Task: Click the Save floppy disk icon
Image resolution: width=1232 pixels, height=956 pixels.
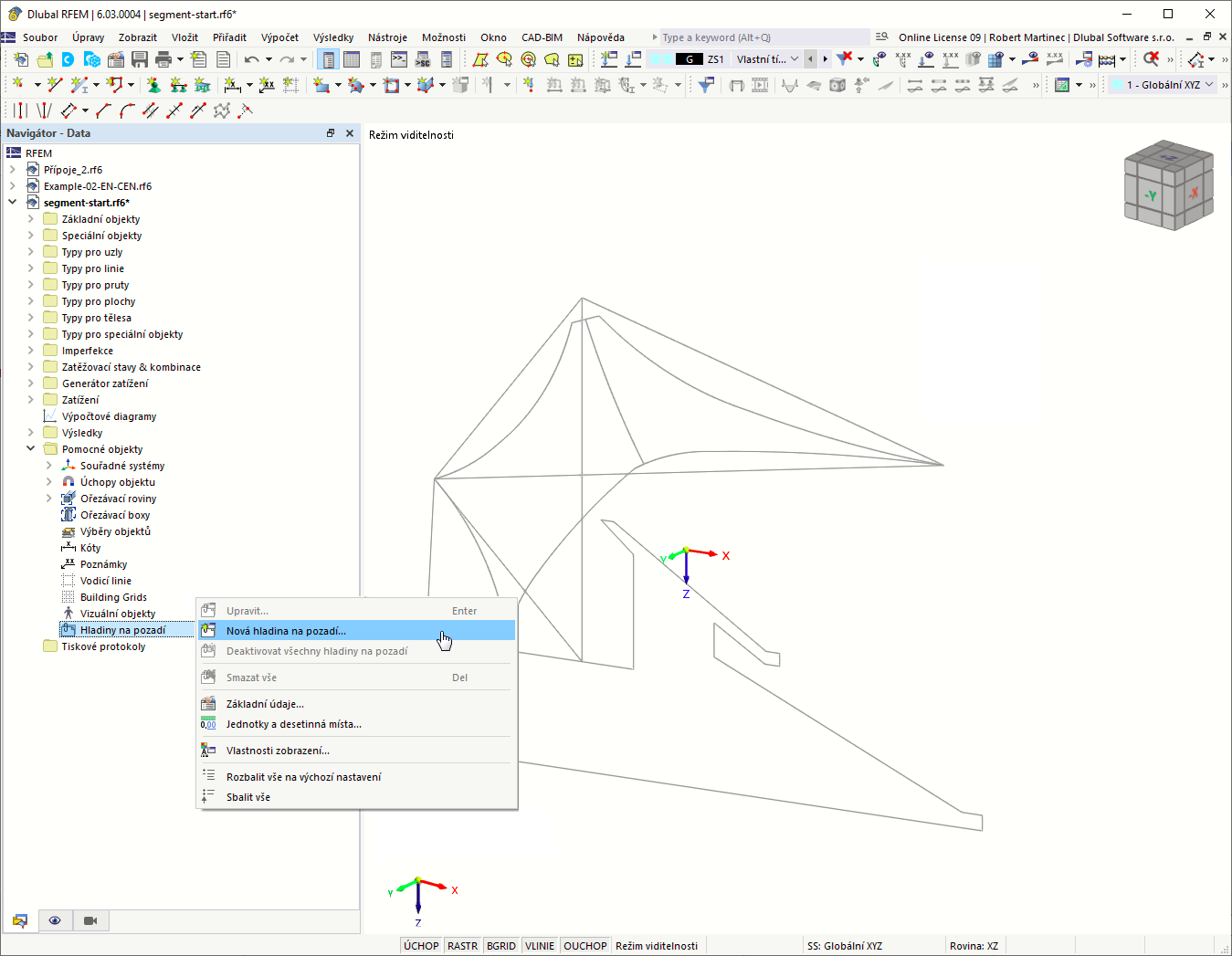Action: [140, 59]
